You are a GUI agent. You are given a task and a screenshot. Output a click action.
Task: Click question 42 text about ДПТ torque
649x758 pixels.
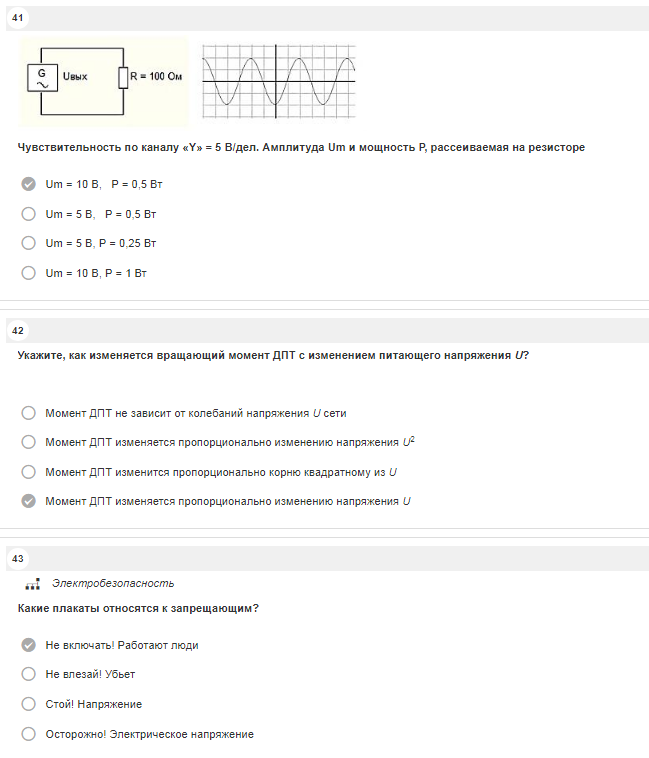click(x=273, y=355)
